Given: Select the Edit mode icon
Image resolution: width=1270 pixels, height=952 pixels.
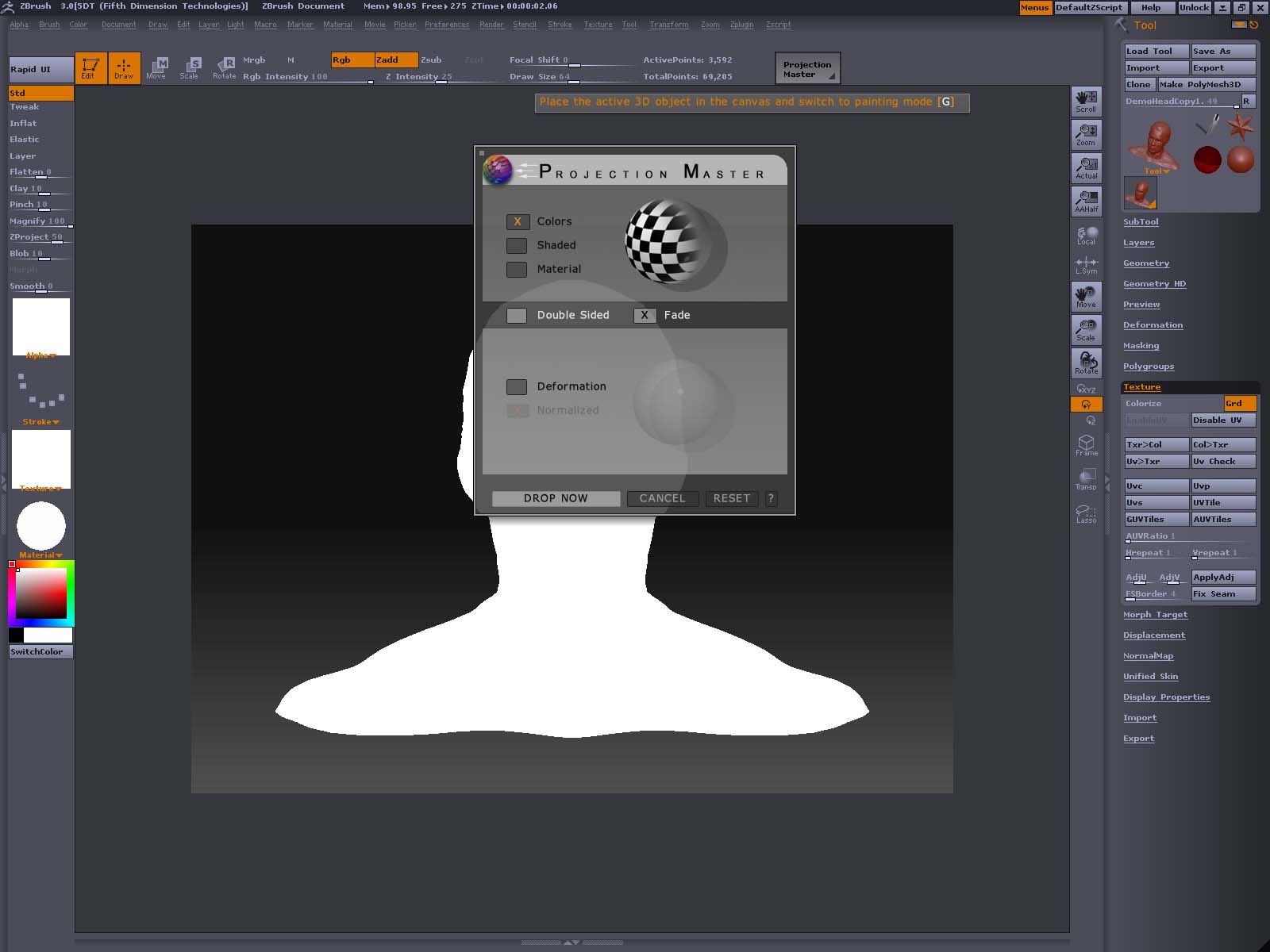Looking at the screenshot, I should click(x=90, y=67).
